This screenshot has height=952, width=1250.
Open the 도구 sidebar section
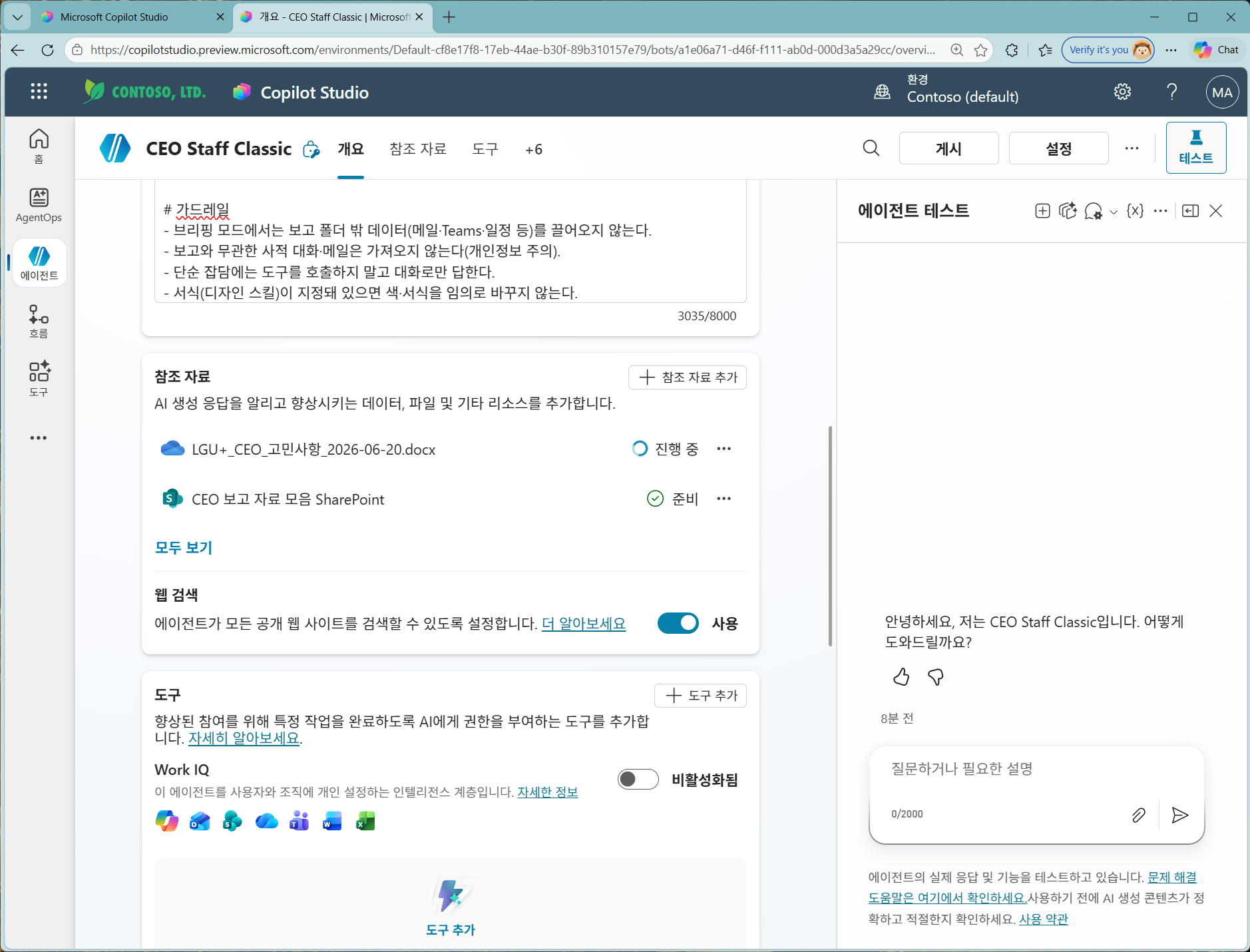(x=39, y=379)
